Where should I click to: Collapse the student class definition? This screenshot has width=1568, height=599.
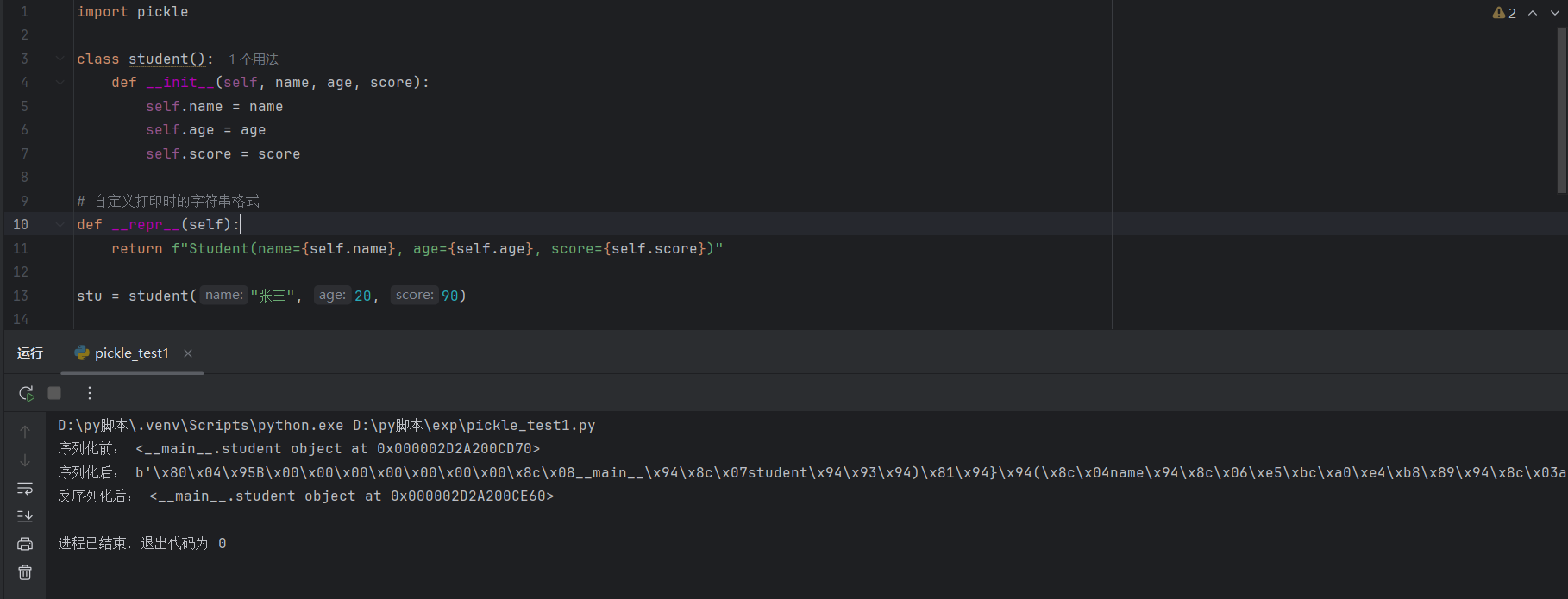(x=60, y=59)
